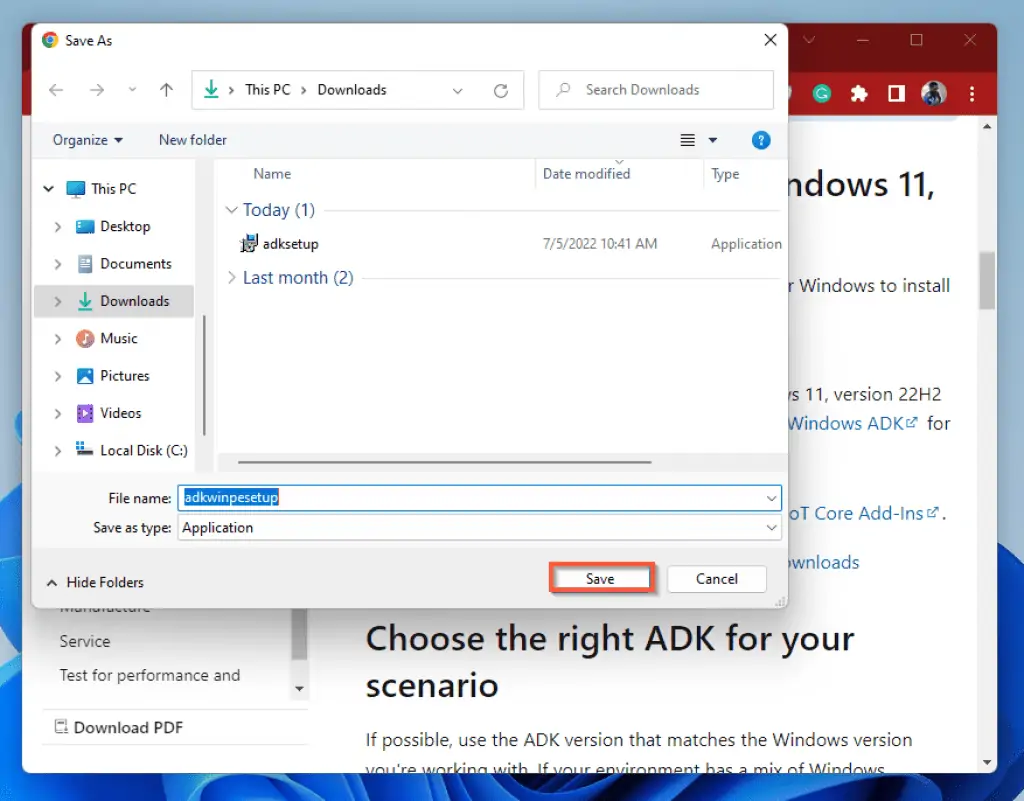Screen dimensions: 1024x801
Task: Select Documents in the navigation tree
Action: pos(135,264)
